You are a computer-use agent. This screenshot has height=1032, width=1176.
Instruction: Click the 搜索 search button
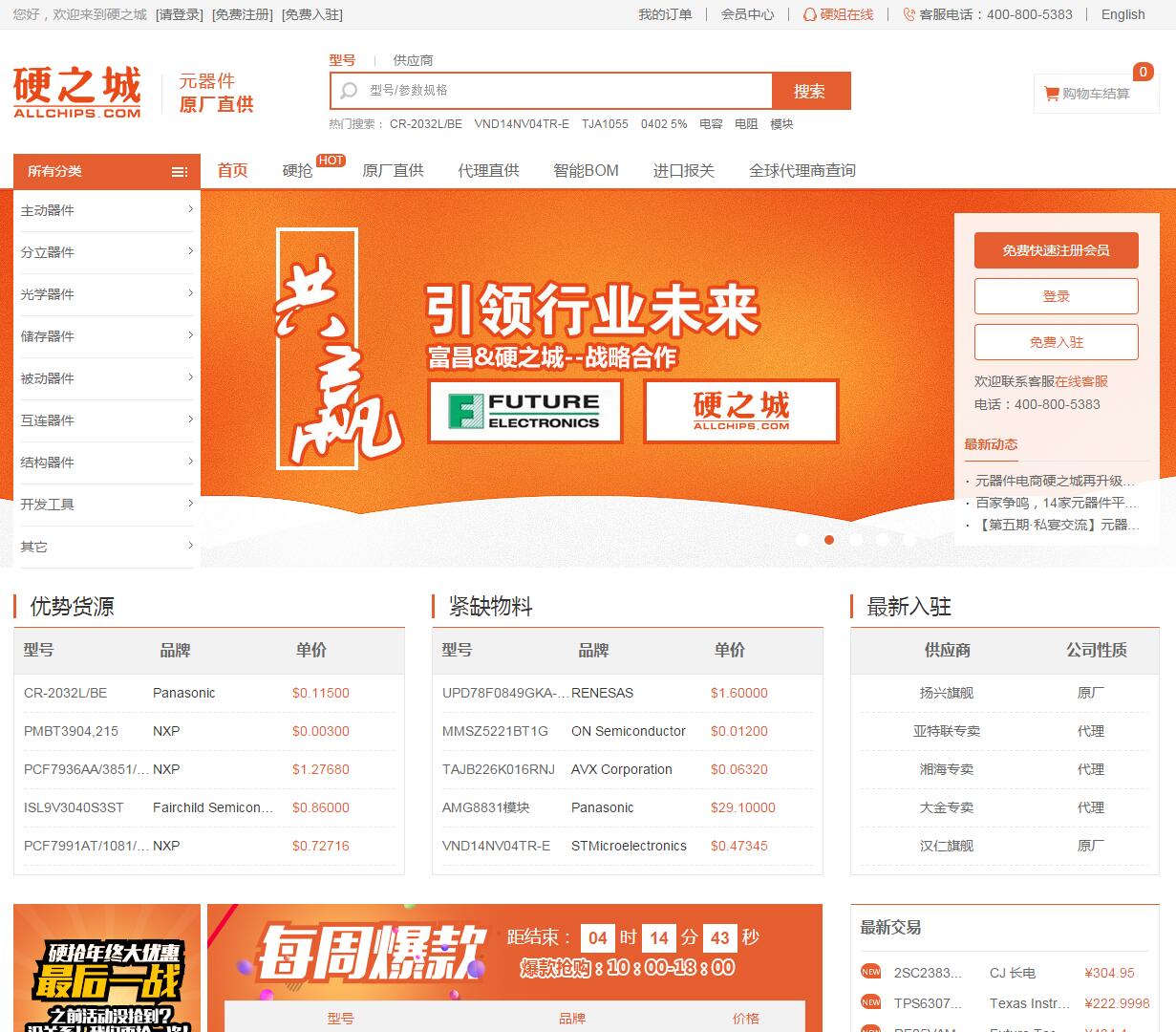click(810, 91)
